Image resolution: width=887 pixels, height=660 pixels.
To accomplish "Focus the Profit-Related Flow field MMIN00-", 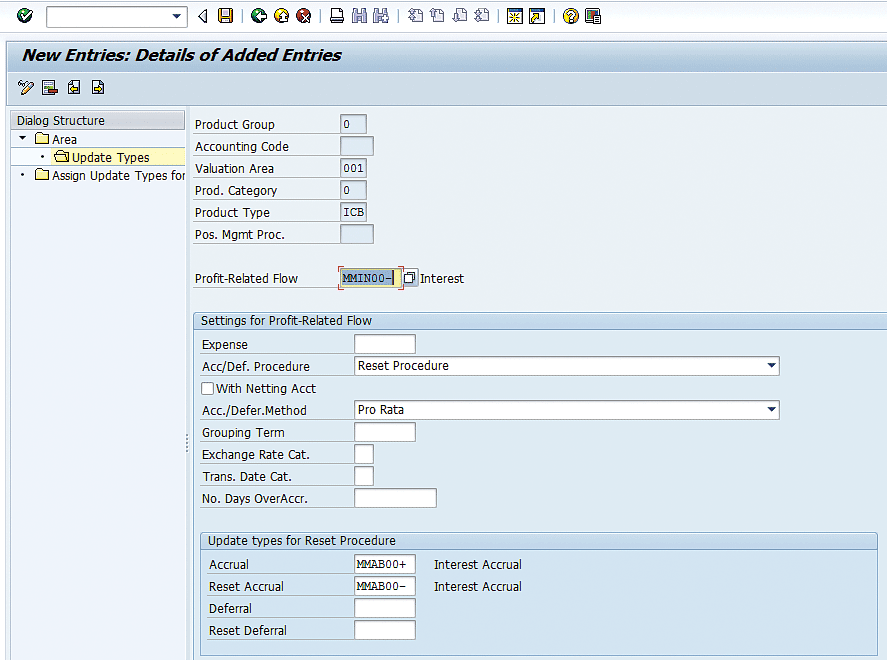I will pyautogui.click(x=371, y=278).
